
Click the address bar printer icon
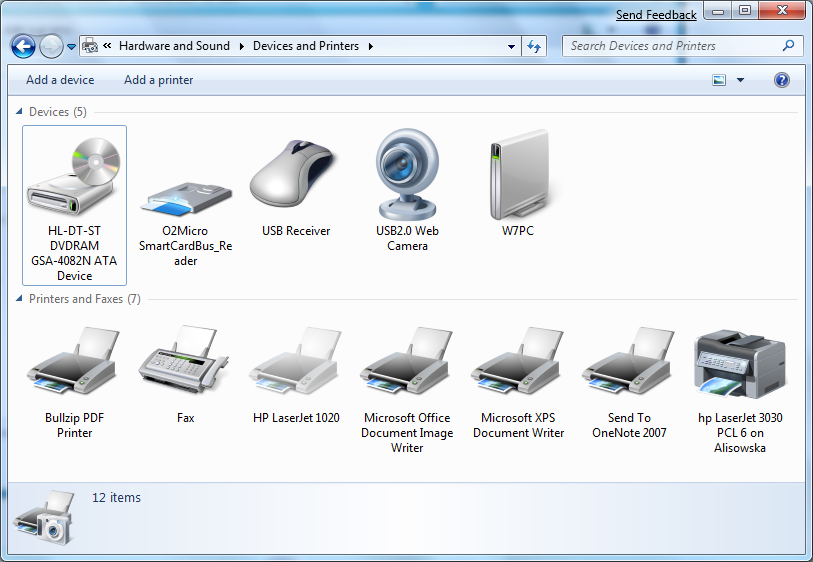[90, 46]
